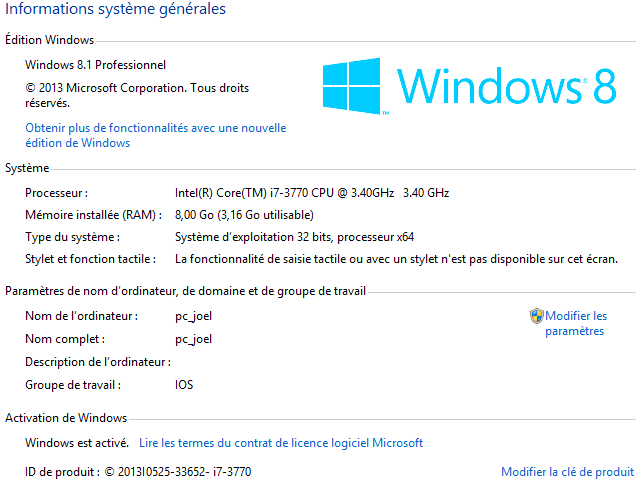Open Modifier les paramètres link
The image size is (636, 480).
coord(576,323)
